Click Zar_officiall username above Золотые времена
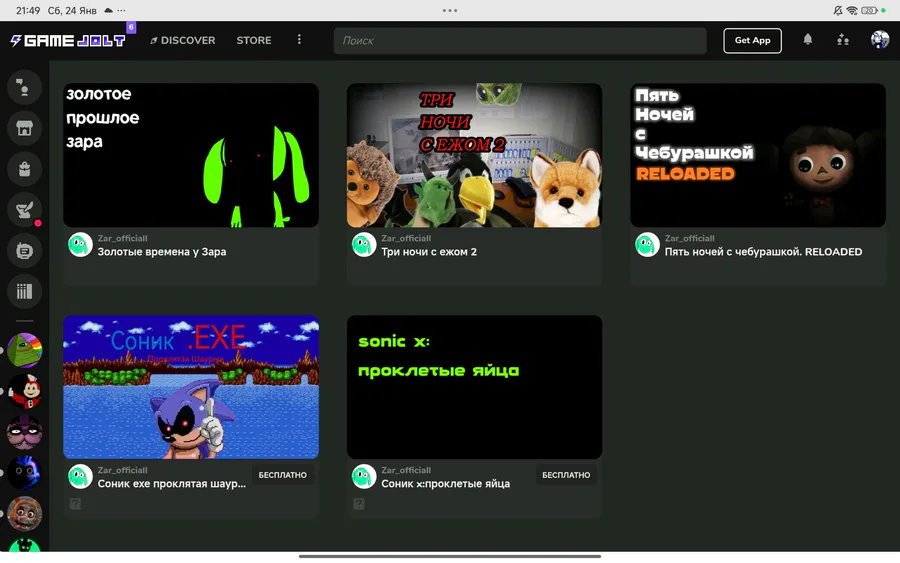This screenshot has width=900, height=563. tap(122, 238)
